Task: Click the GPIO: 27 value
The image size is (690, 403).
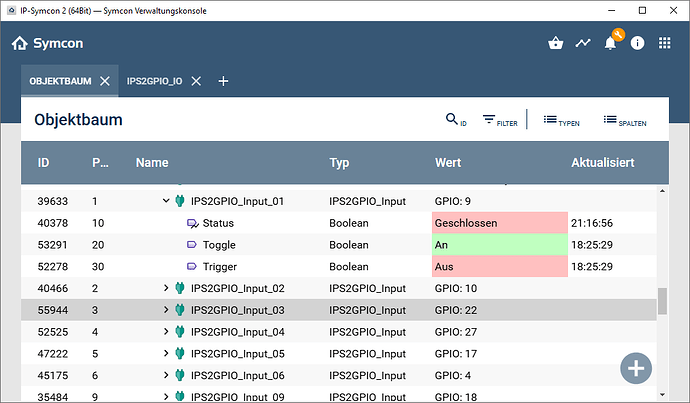Action: click(x=456, y=332)
